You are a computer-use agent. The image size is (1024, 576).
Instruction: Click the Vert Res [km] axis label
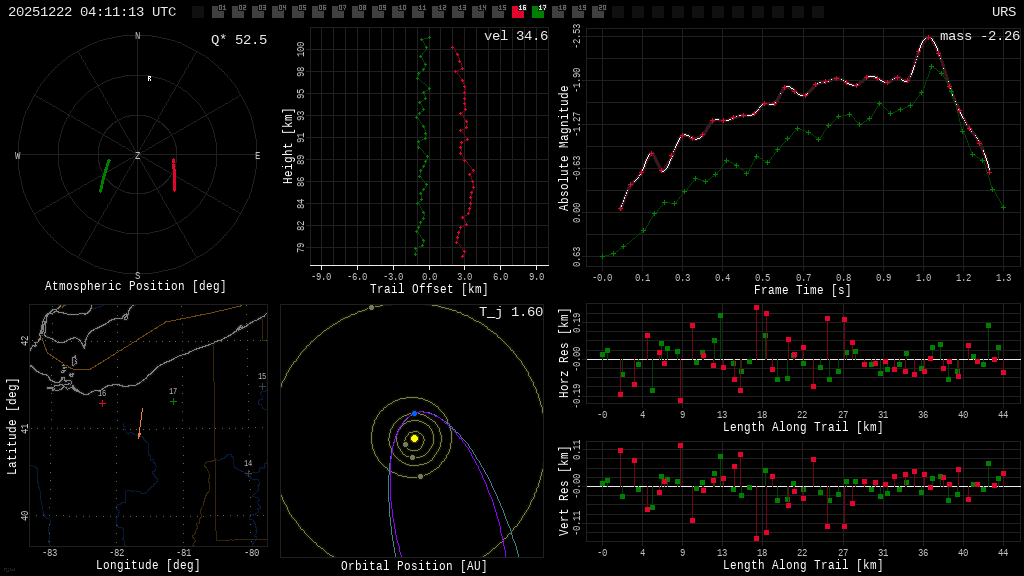[x=564, y=491]
